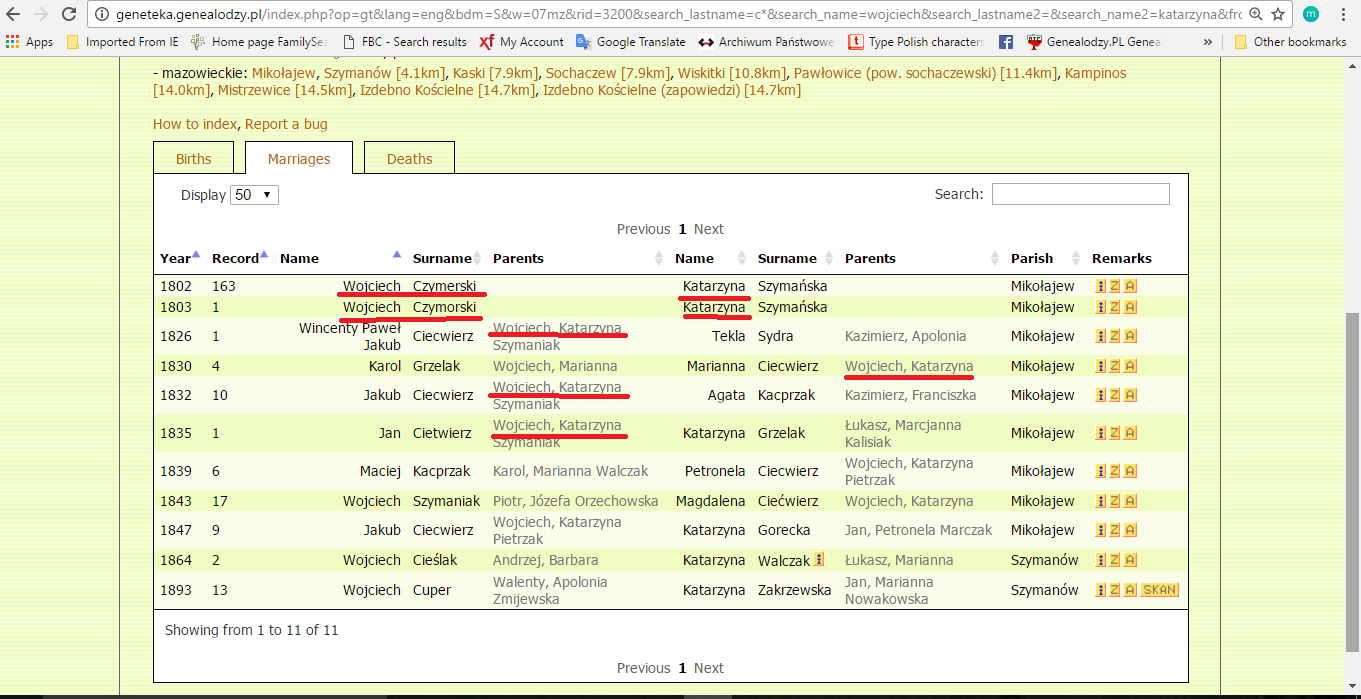Click the A icon in the 1864 row
The height and width of the screenshot is (699, 1361).
point(1130,560)
